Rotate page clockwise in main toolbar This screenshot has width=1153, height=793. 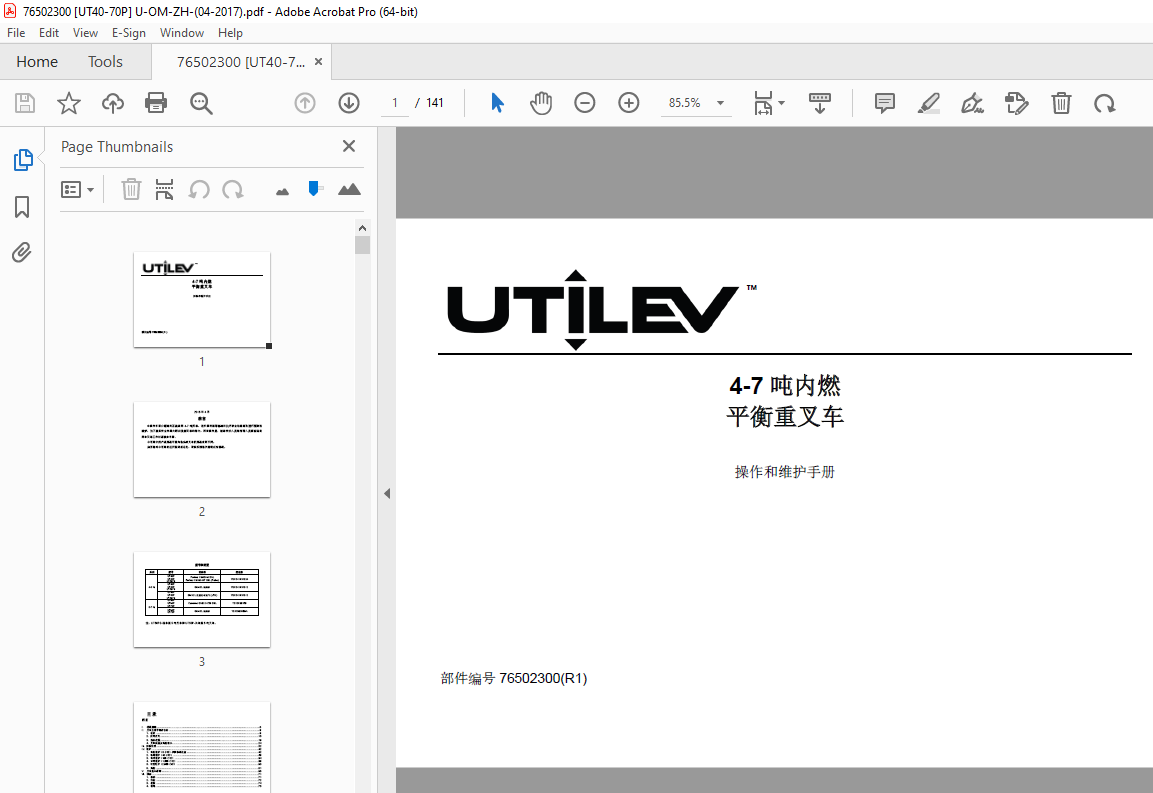(1104, 103)
